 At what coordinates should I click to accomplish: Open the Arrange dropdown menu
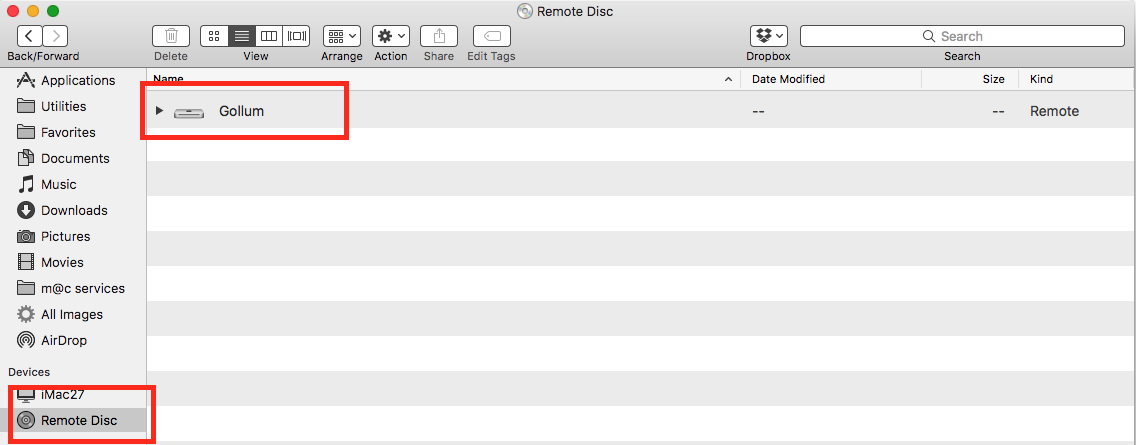[x=342, y=36]
